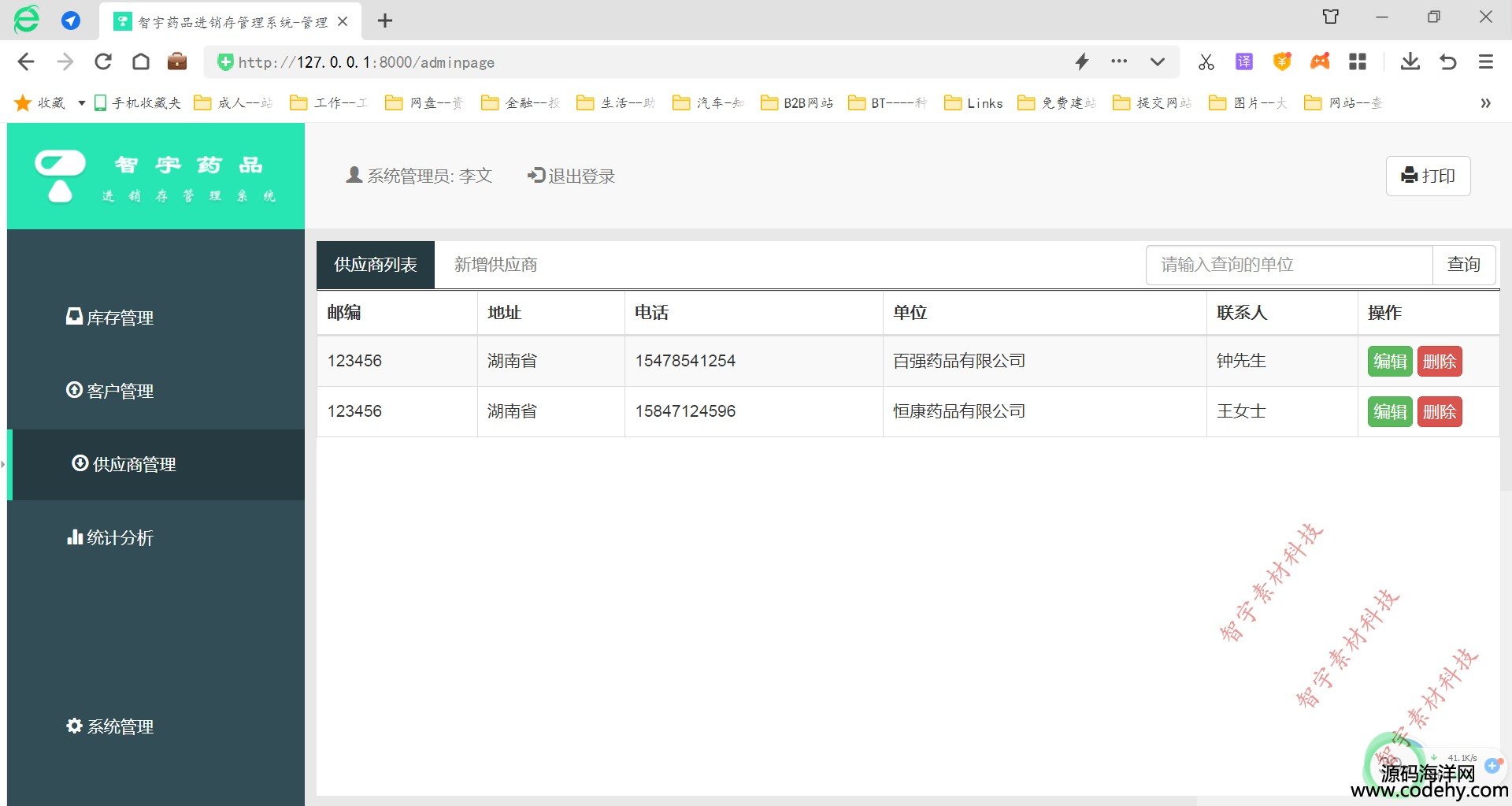This screenshot has width=1512, height=806.
Task: Open the scissors screenshot tool
Action: click(1206, 61)
